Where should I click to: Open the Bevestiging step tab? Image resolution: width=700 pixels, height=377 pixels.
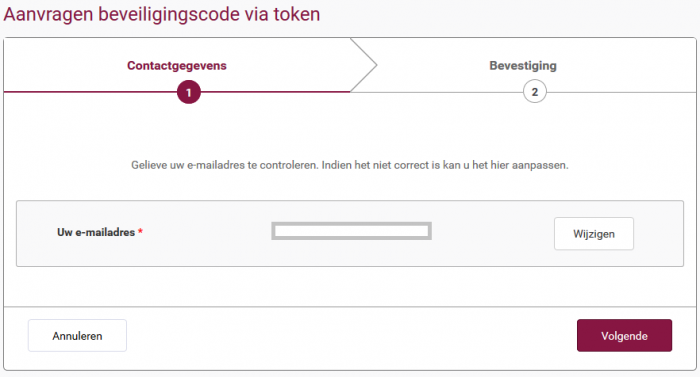click(x=523, y=65)
